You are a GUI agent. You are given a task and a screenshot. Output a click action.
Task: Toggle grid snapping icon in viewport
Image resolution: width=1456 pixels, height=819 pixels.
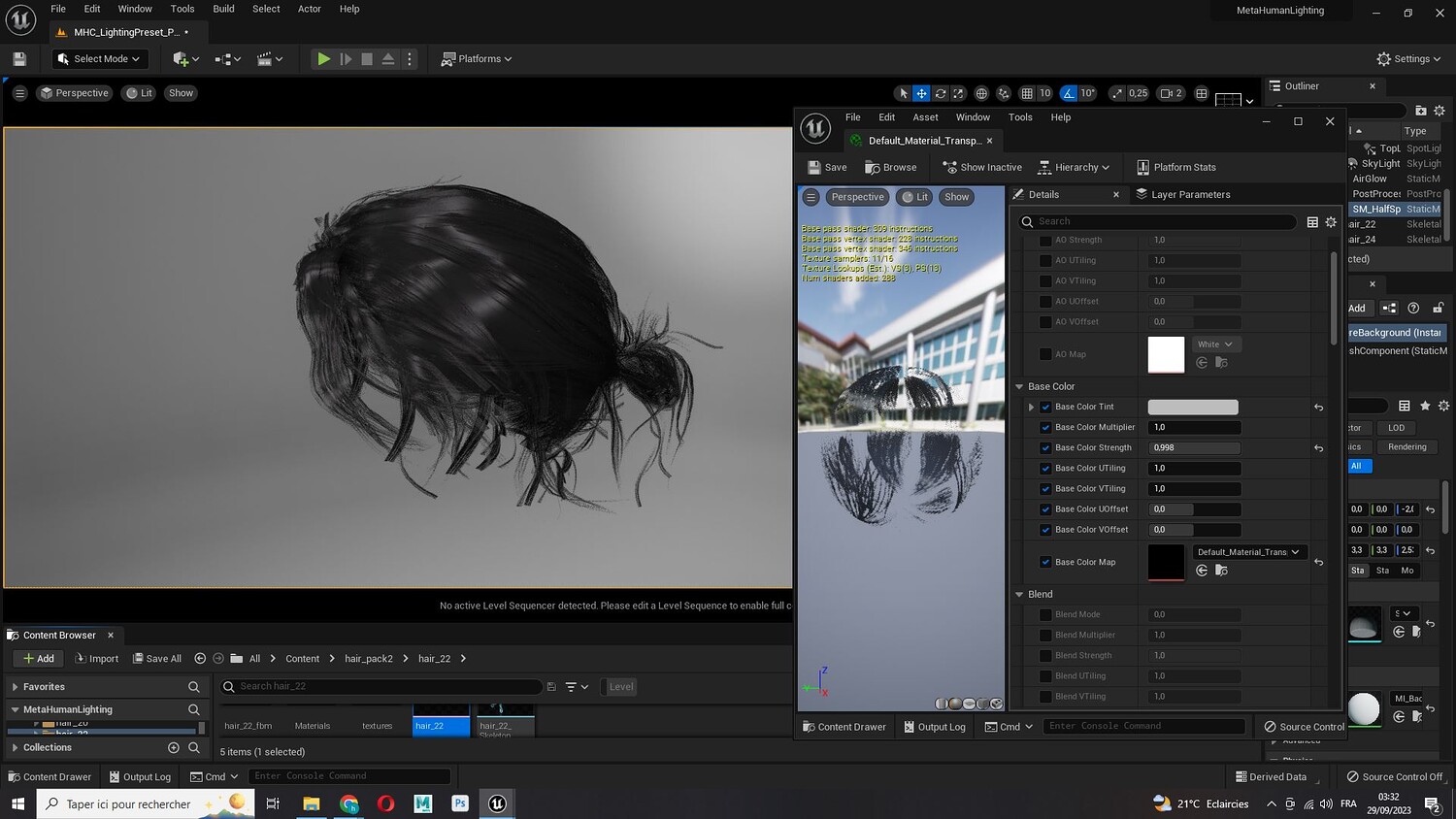point(1027,93)
